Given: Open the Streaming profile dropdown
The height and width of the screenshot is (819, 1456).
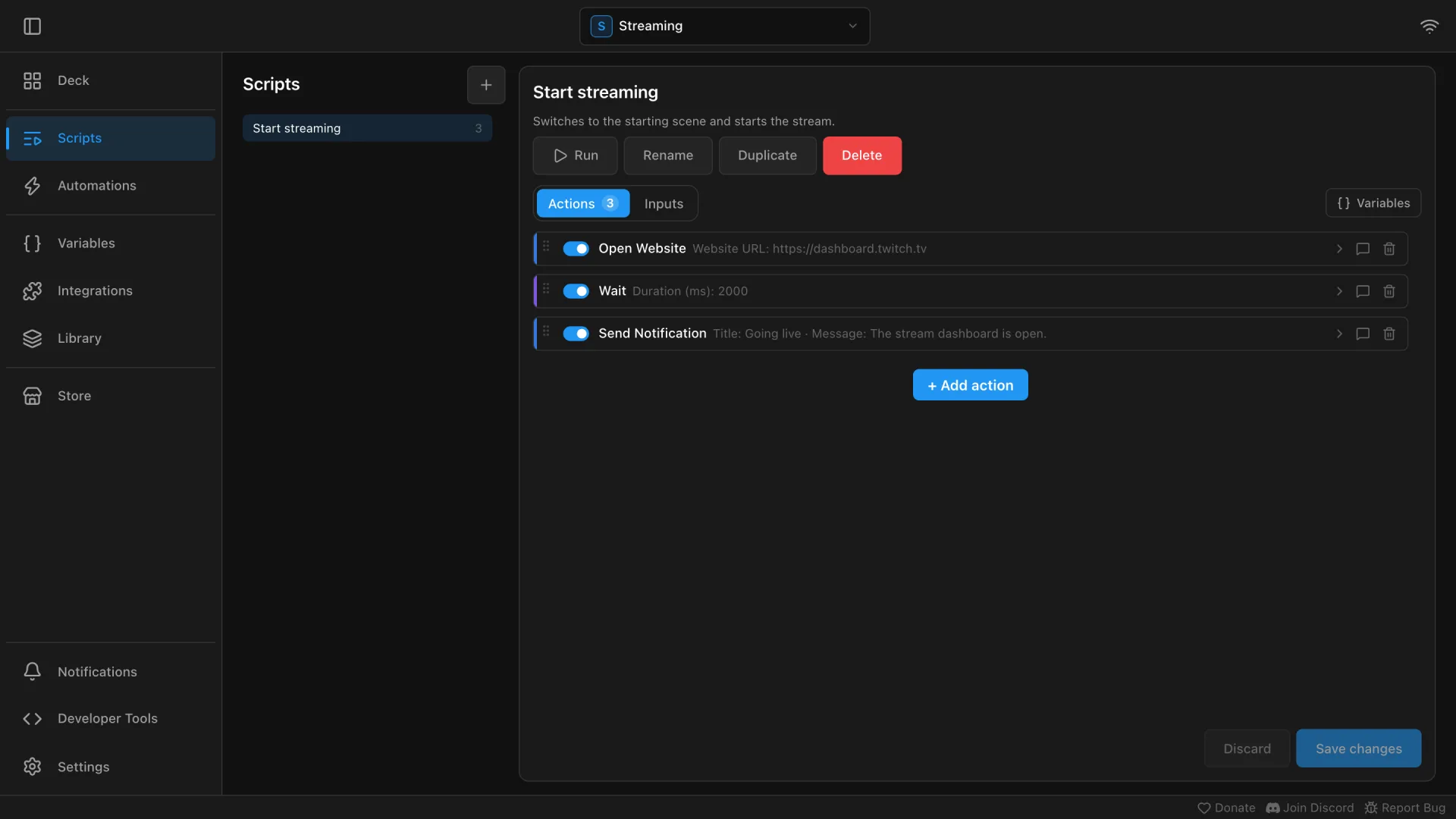Looking at the screenshot, I should pos(724,27).
